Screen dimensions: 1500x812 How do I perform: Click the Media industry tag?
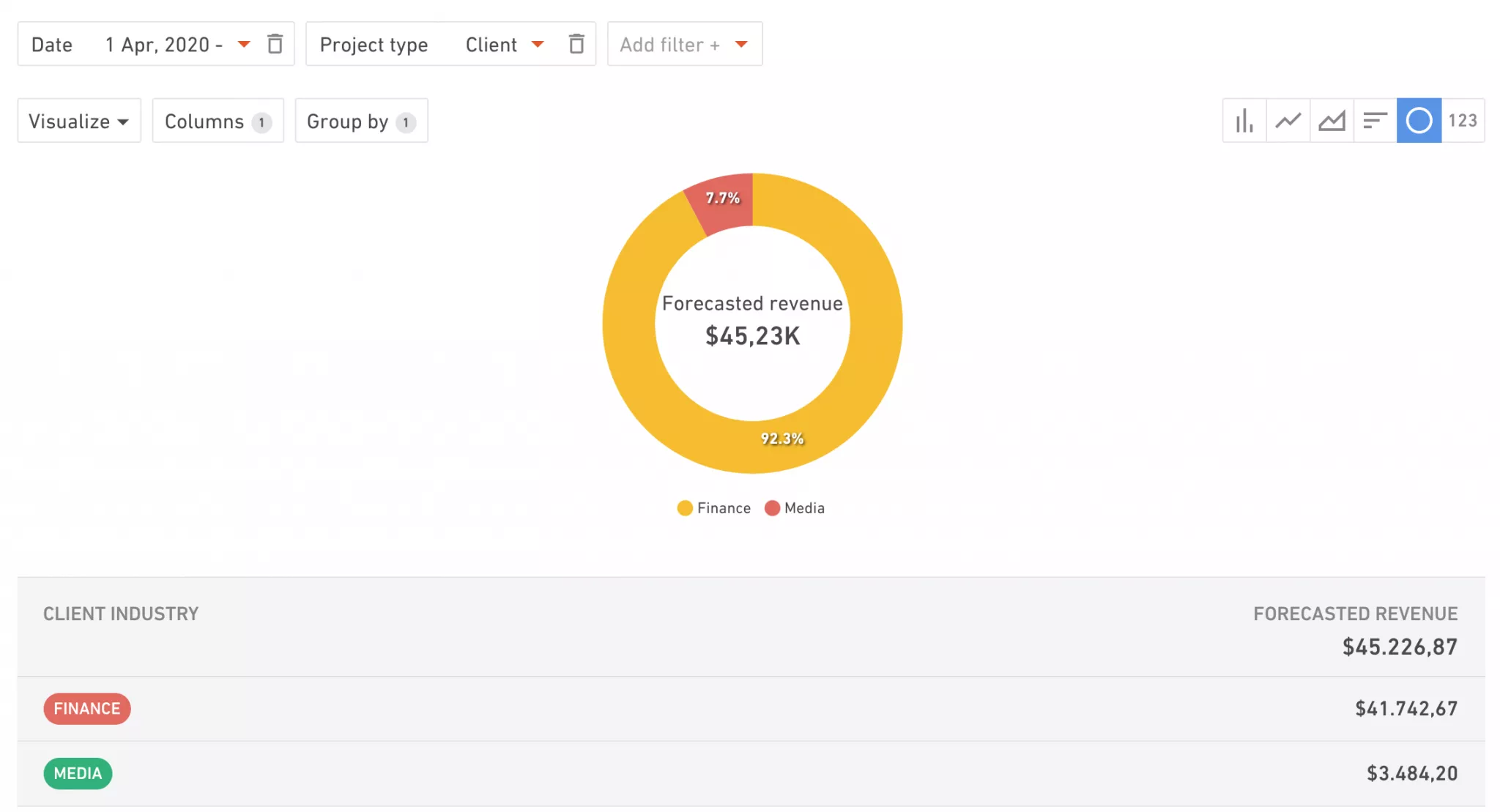coord(78,773)
